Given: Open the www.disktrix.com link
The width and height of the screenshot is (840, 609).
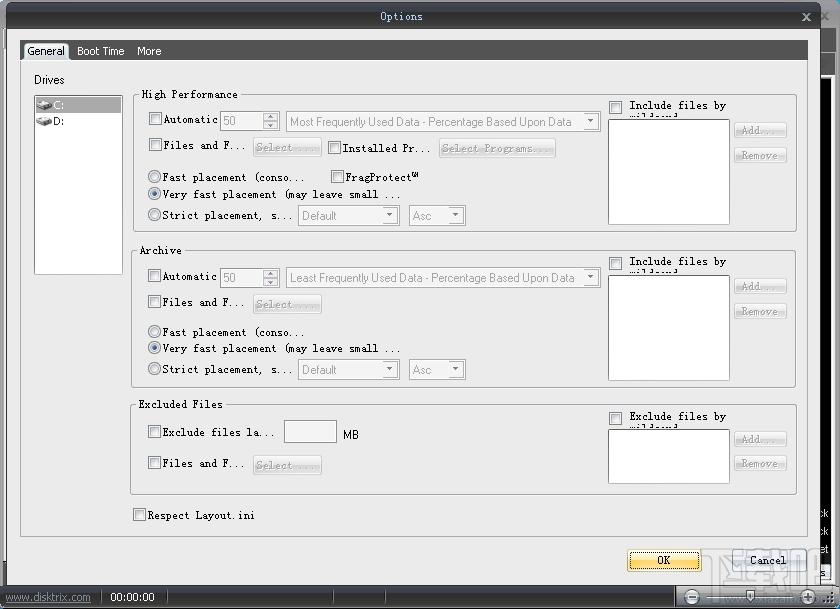Looking at the screenshot, I should (47, 597).
